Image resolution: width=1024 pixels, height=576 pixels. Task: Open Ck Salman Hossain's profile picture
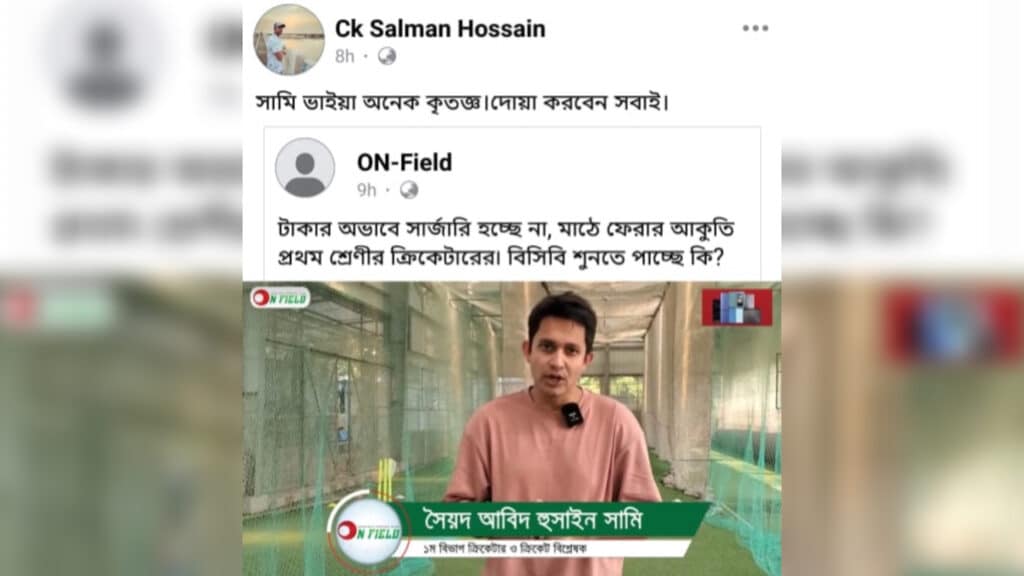tap(289, 39)
